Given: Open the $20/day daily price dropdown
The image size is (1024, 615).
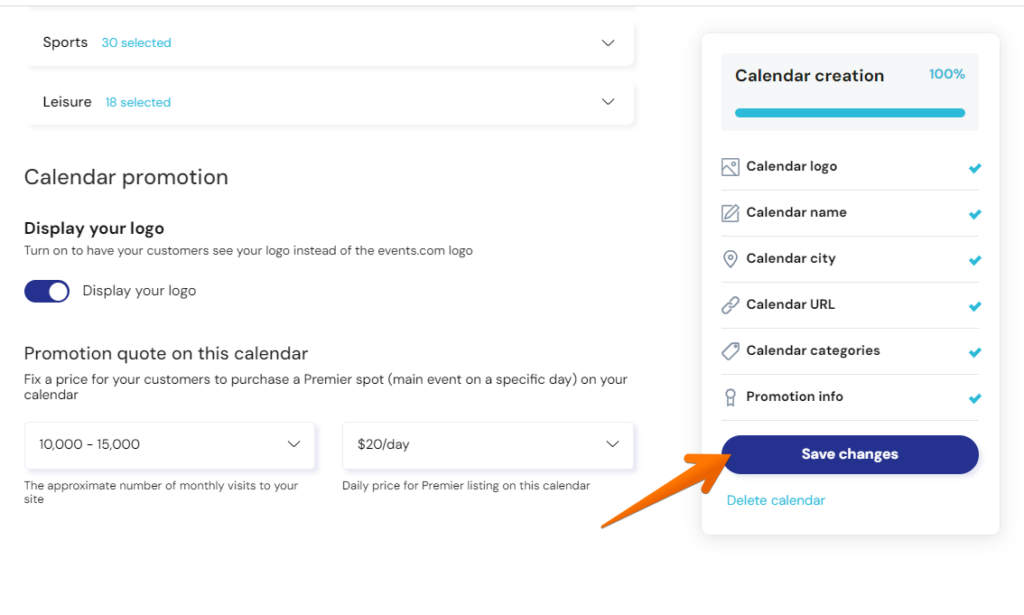Looking at the screenshot, I should pos(488,445).
